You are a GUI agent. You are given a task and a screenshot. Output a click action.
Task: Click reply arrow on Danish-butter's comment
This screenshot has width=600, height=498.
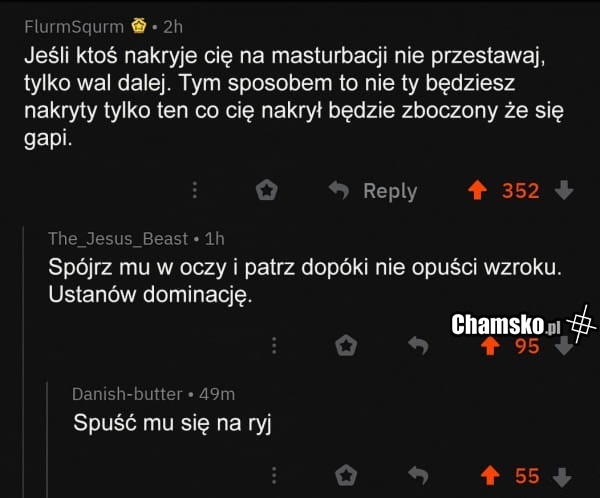click(419, 475)
